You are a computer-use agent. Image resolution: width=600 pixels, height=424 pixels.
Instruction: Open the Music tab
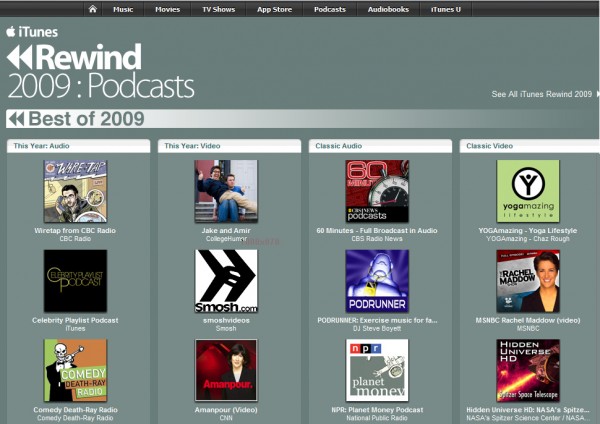[123, 9]
